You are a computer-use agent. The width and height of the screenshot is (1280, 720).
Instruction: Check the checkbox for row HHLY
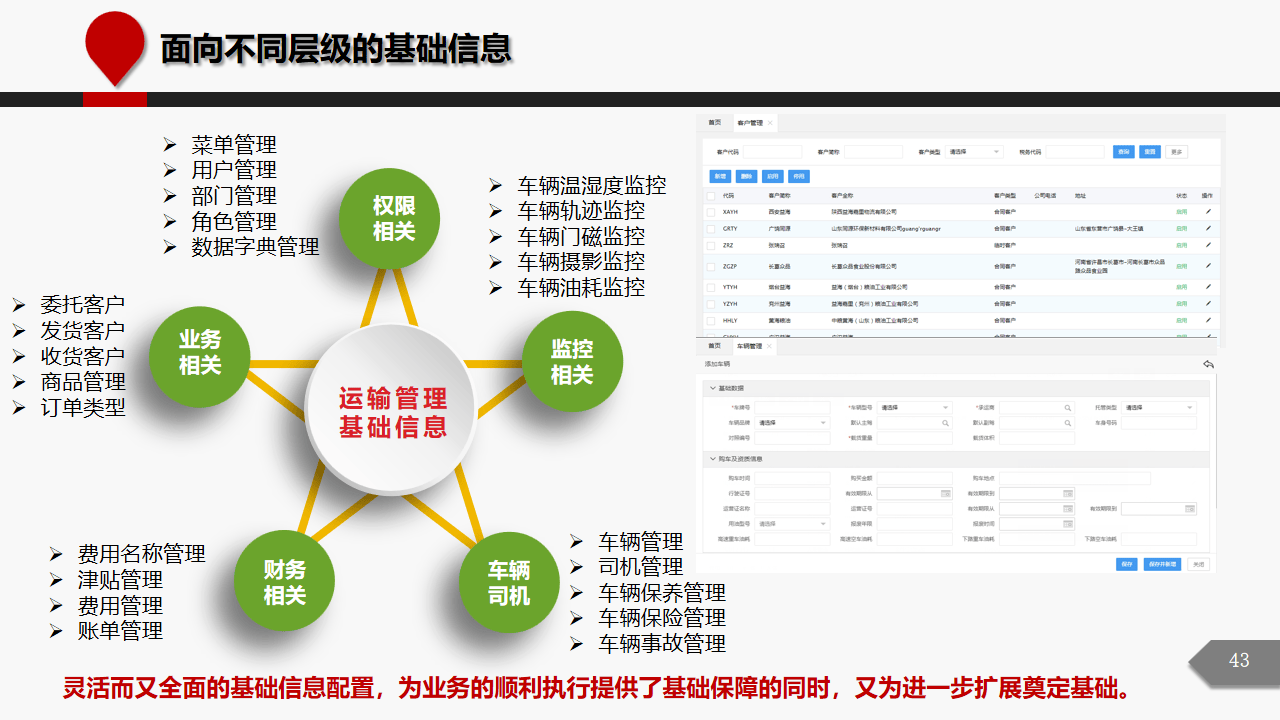point(711,321)
